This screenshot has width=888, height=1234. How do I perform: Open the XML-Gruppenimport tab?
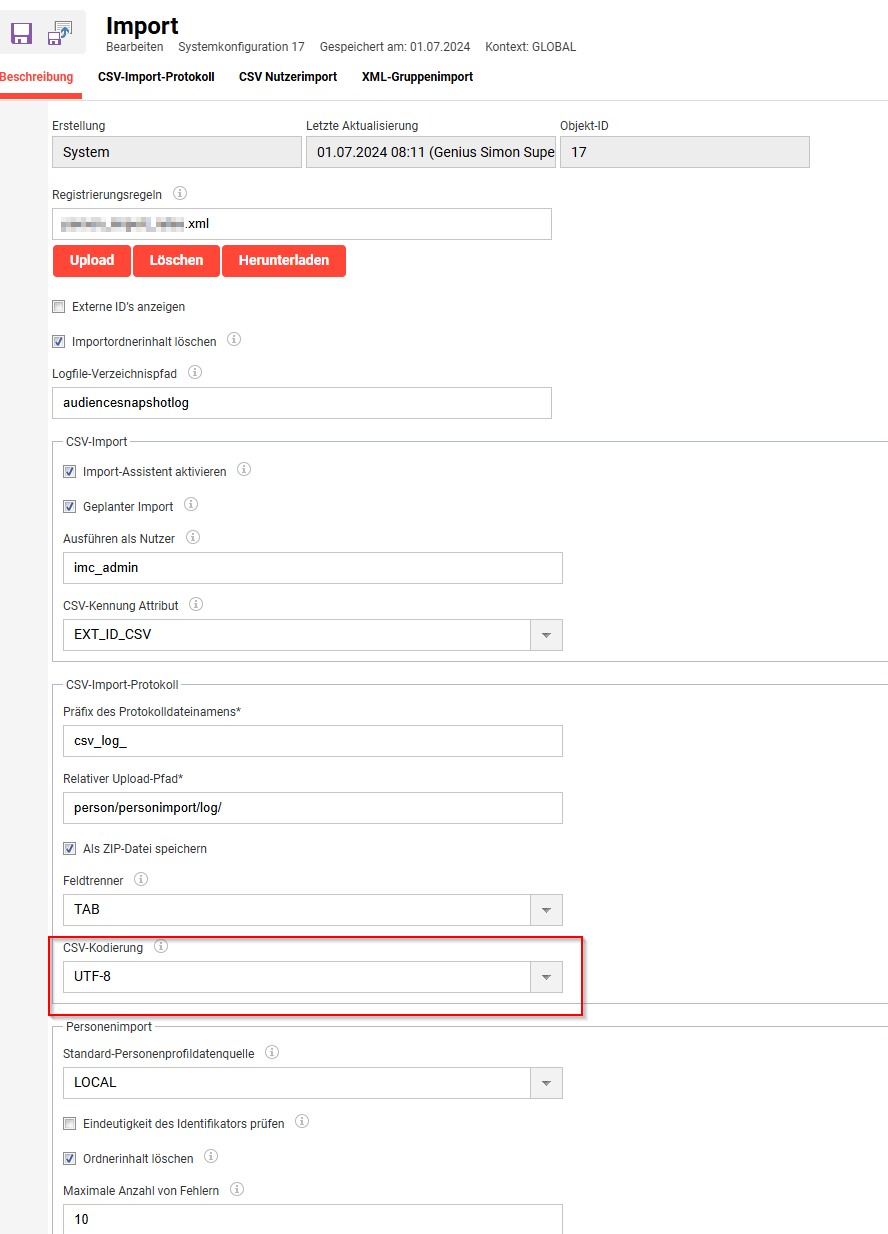point(417,77)
